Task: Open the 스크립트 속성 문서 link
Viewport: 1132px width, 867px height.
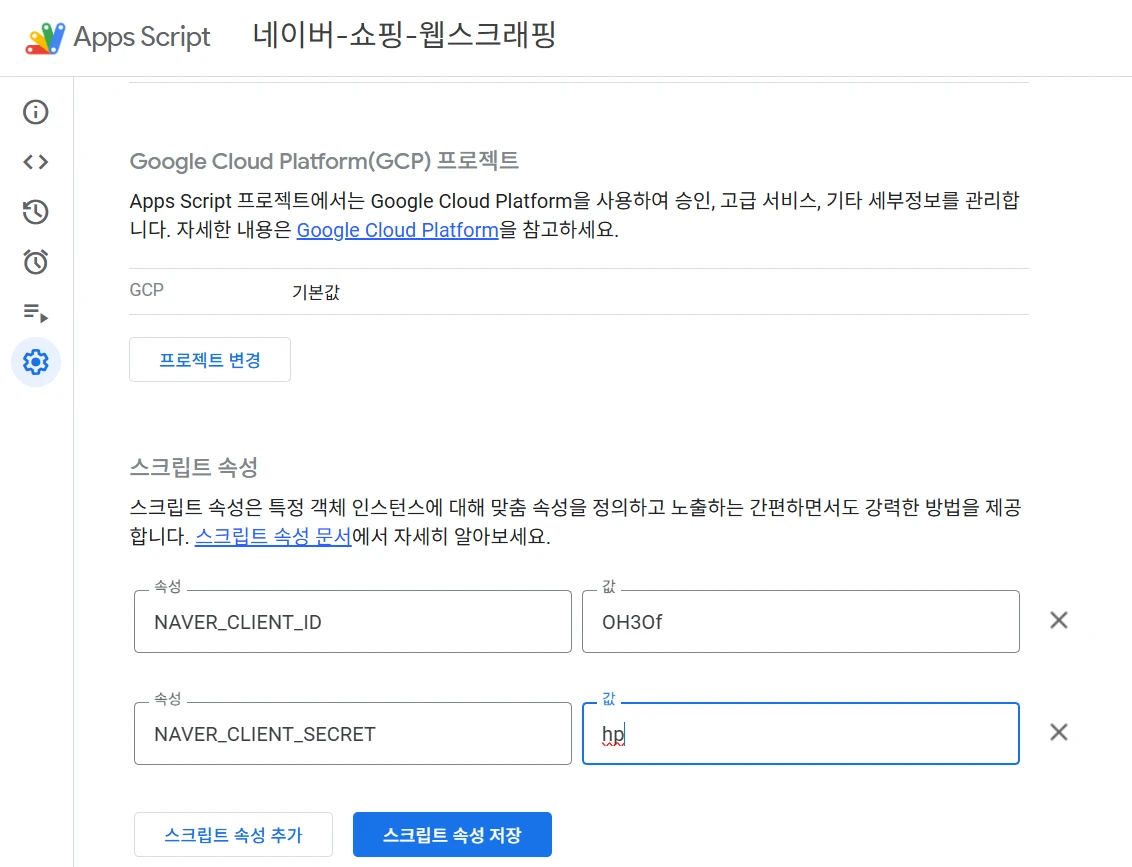Action: (x=272, y=536)
